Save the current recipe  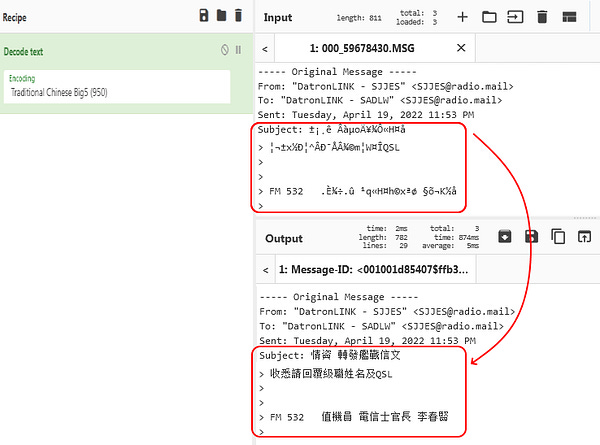(204, 16)
